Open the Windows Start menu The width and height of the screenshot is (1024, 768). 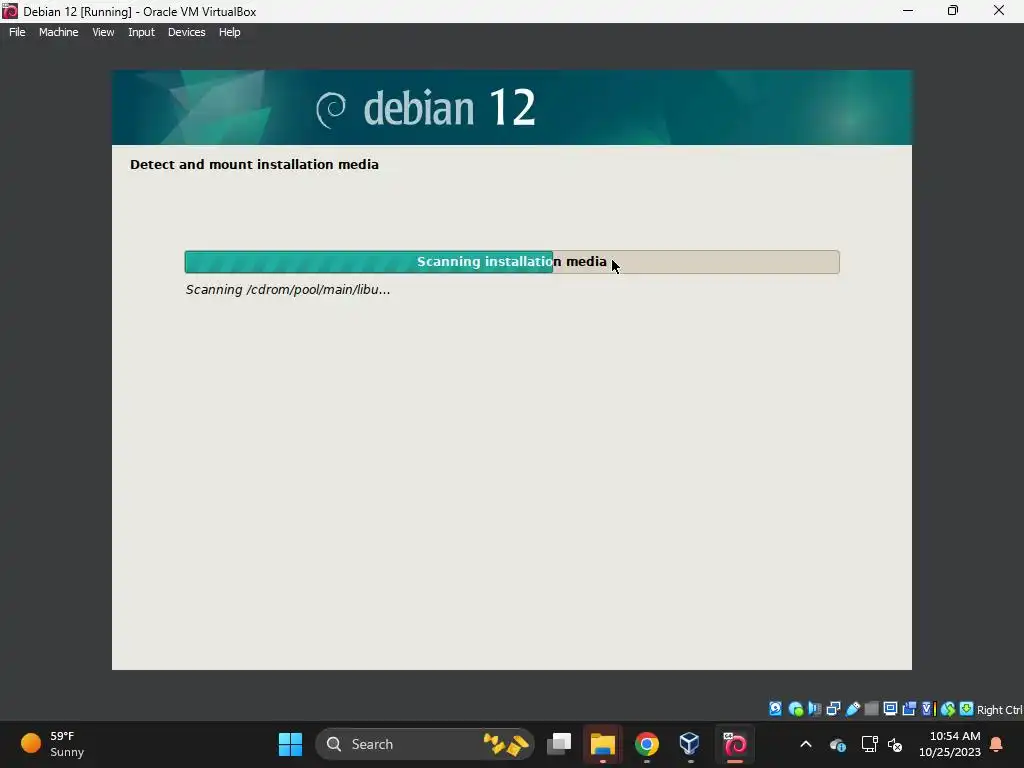pos(291,744)
